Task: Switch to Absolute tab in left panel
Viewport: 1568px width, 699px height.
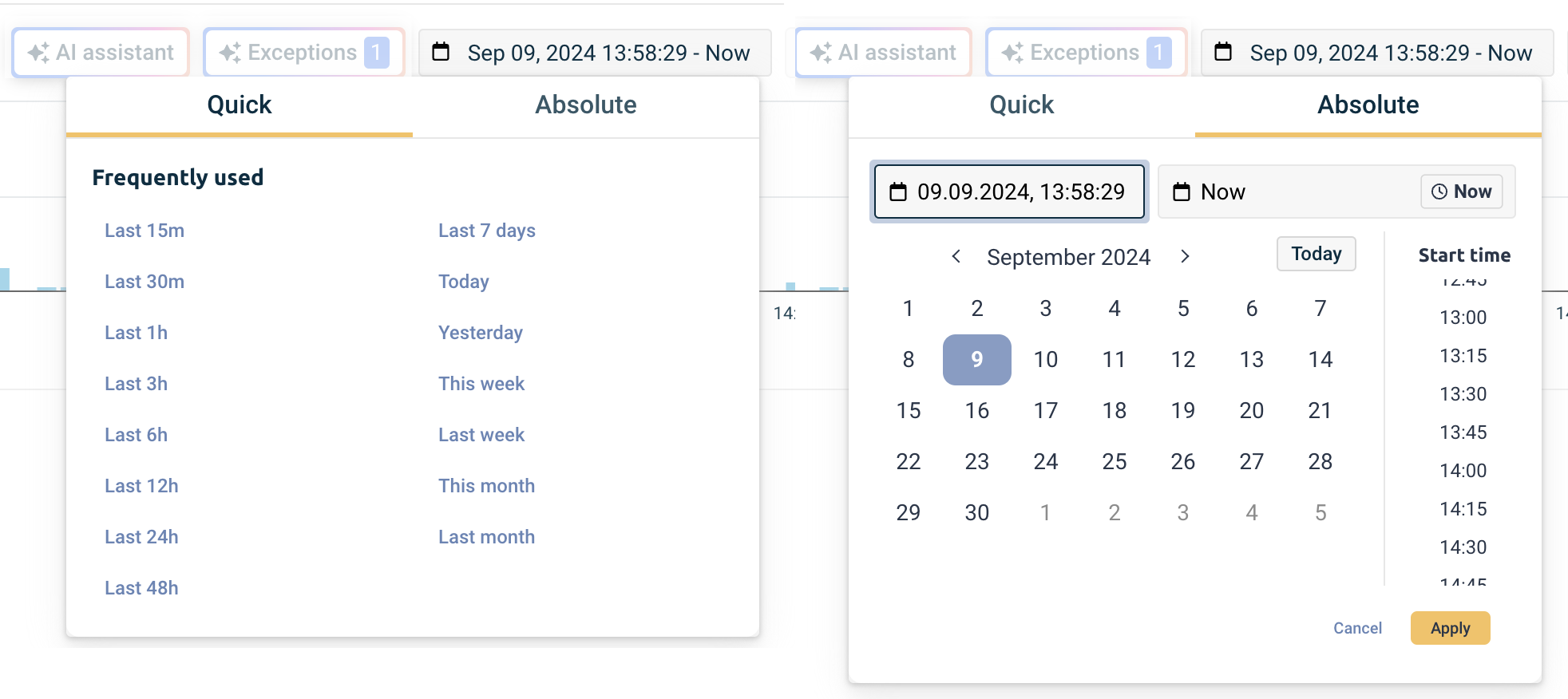Action: point(585,105)
